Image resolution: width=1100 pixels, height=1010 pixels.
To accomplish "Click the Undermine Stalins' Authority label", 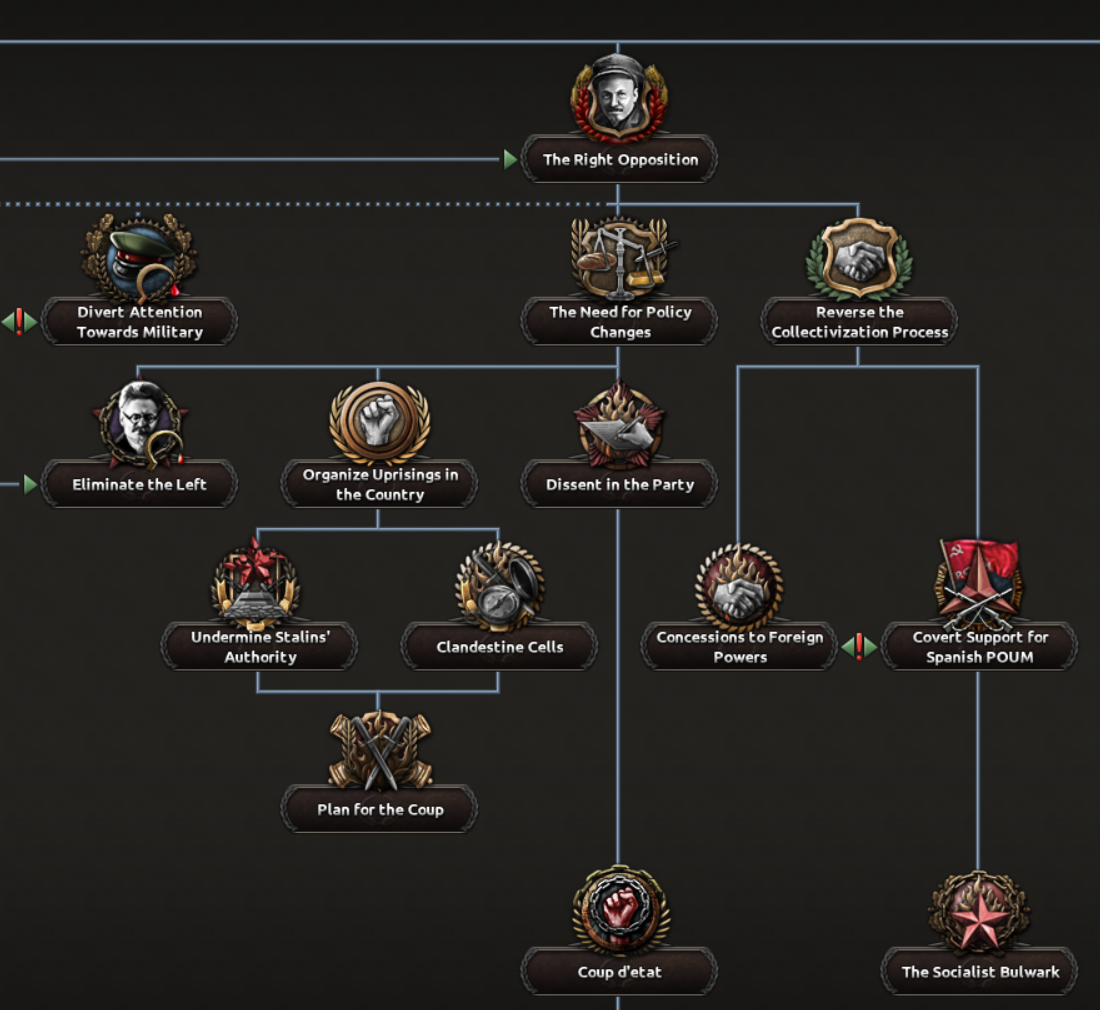I will click(x=260, y=647).
